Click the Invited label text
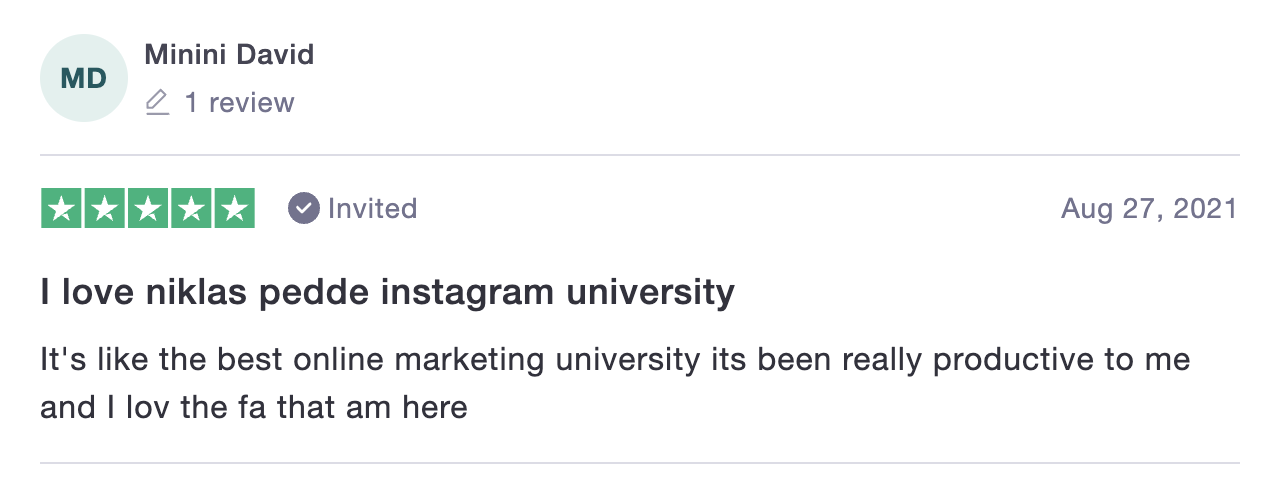 coord(372,208)
